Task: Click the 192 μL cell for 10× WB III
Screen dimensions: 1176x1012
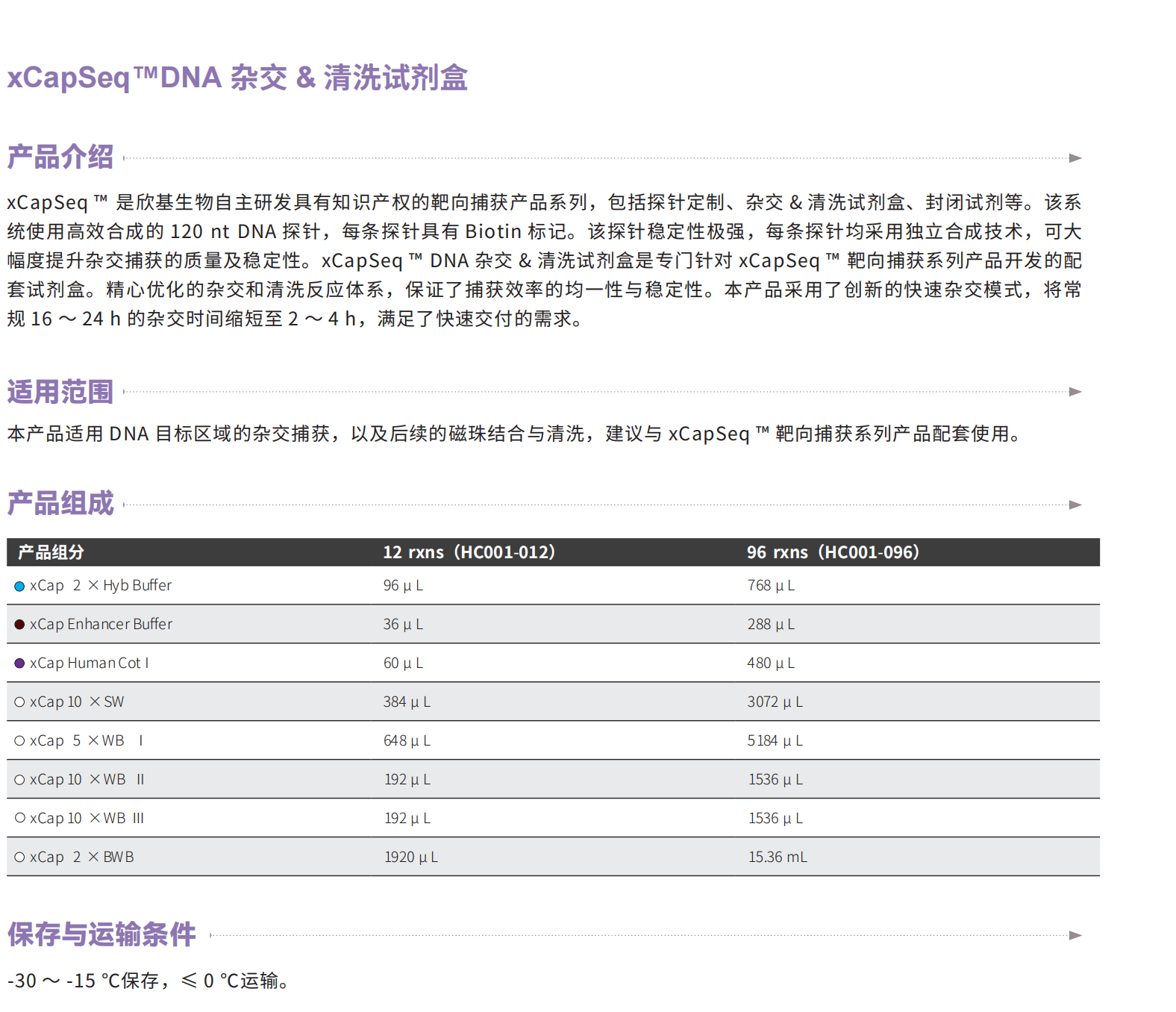Action: [407, 818]
